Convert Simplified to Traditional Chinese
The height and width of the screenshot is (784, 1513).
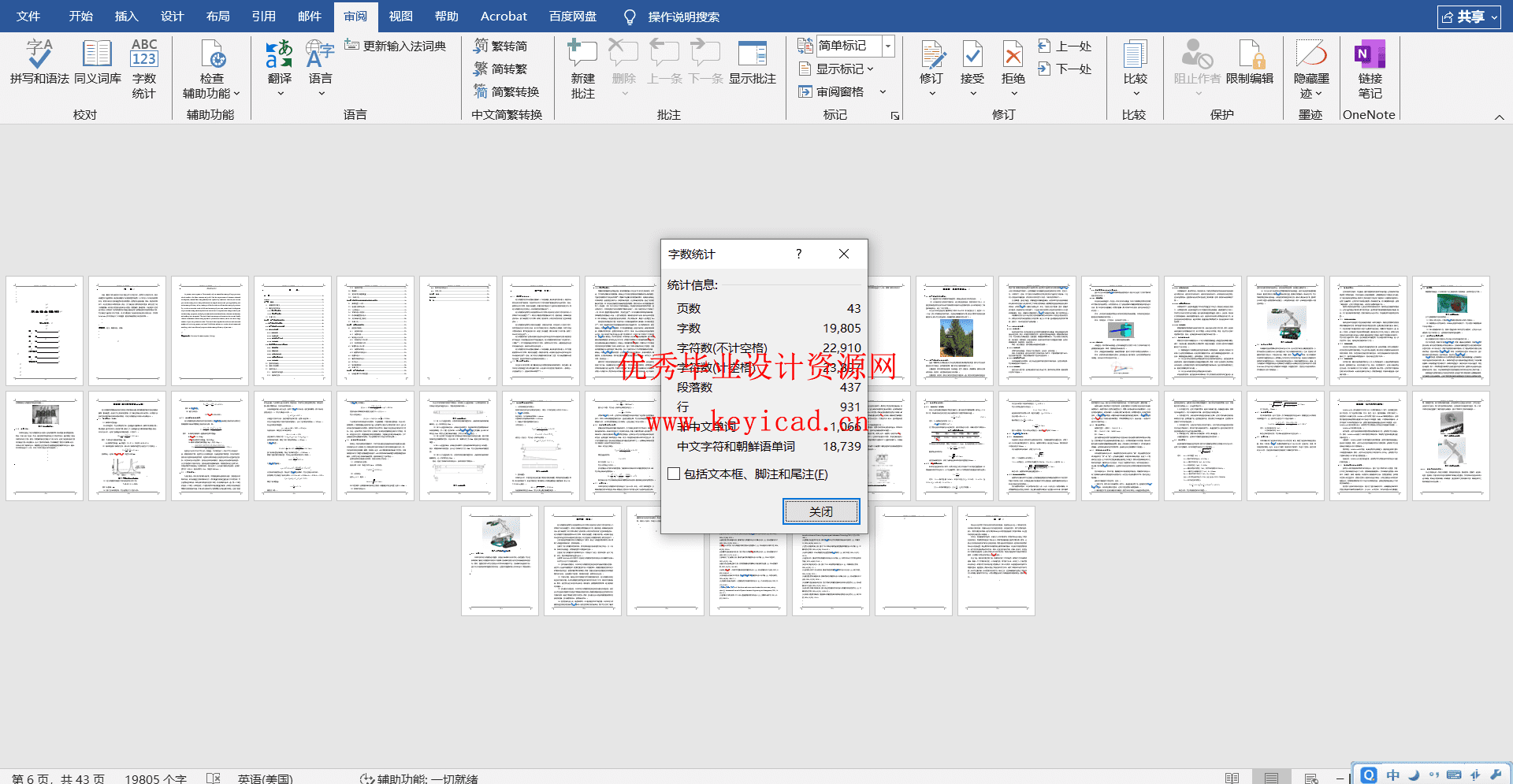[x=500, y=69]
